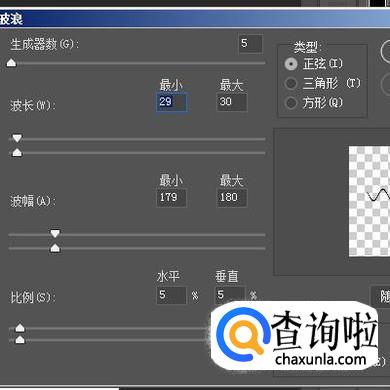Viewport: 390px width, 390px height.
Task: Select the 正弦 (Sine) radio button
Action: (x=291, y=64)
